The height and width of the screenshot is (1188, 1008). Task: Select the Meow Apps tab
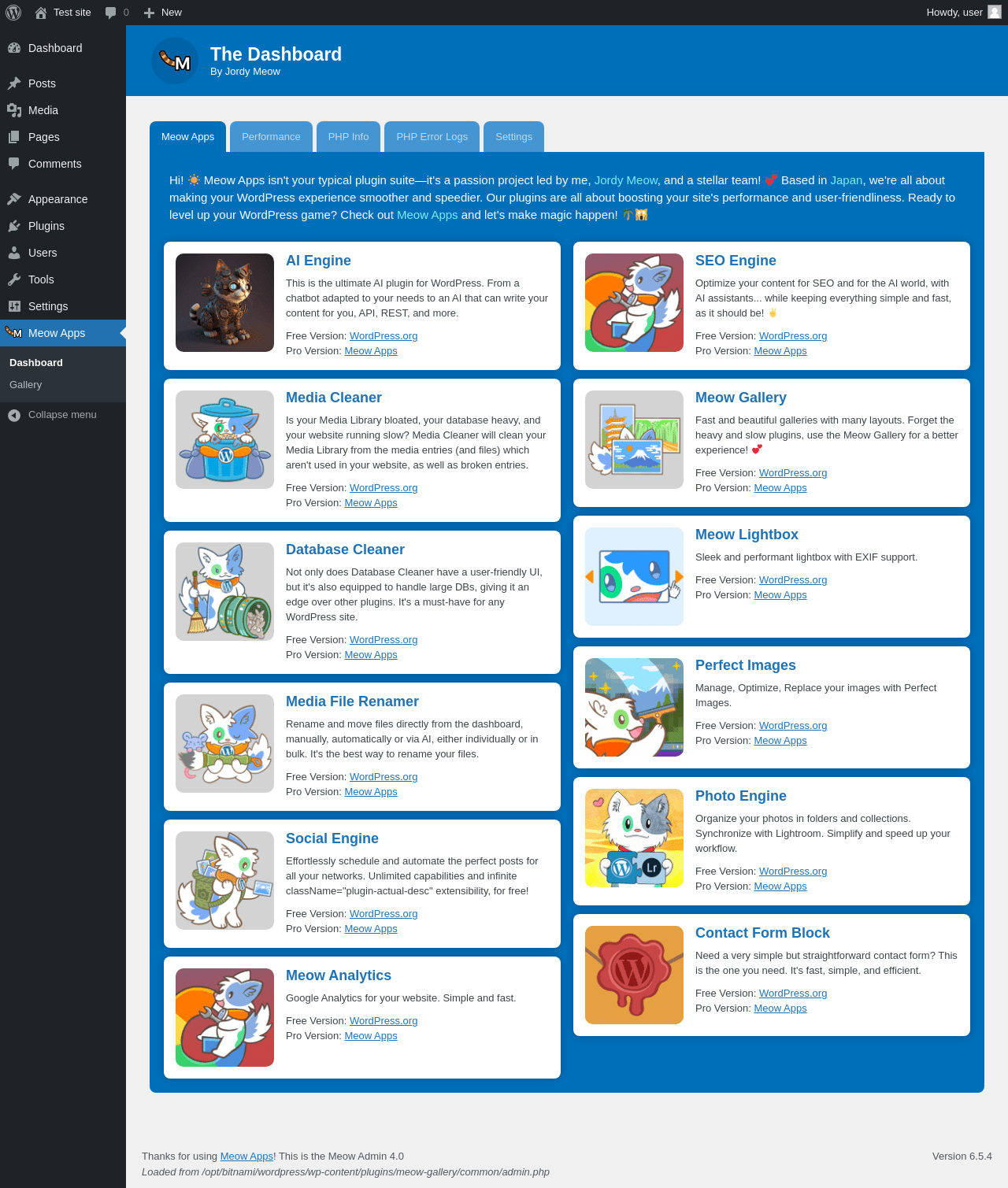[187, 136]
